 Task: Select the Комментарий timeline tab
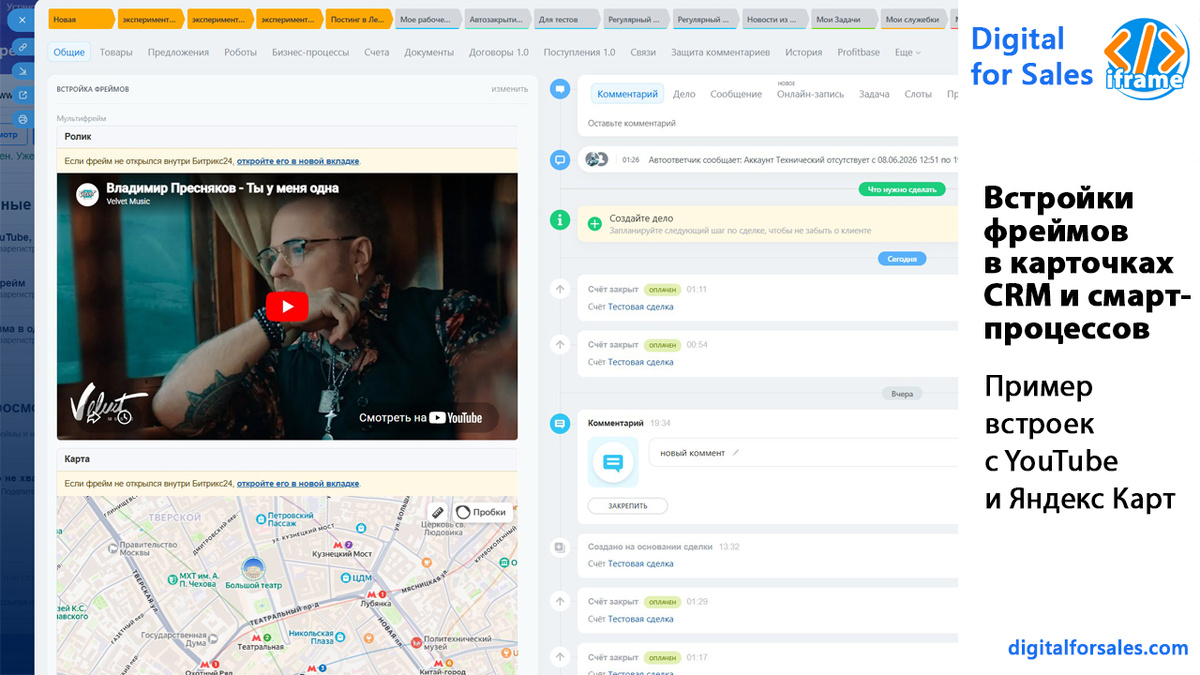[x=627, y=94]
